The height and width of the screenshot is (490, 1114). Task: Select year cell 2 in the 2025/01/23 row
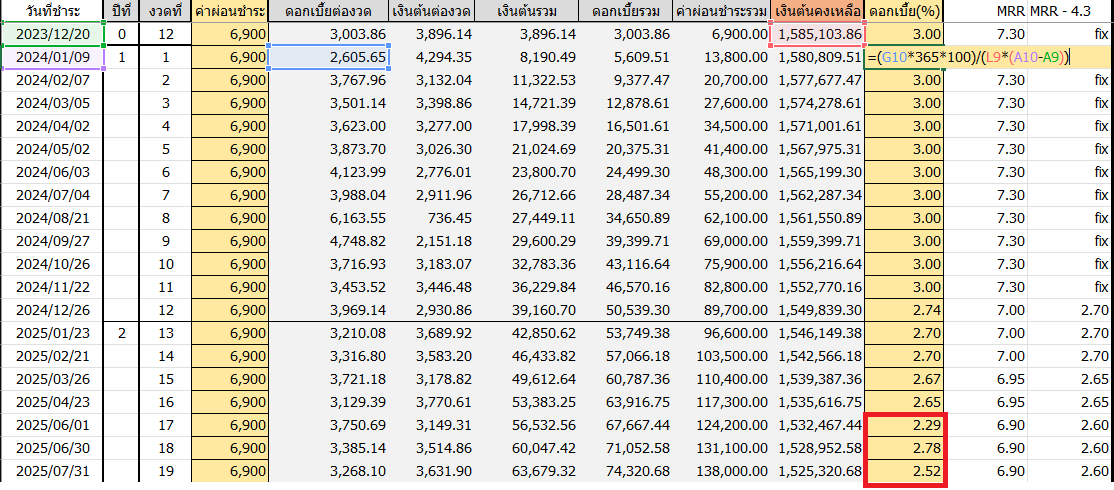(x=121, y=333)
